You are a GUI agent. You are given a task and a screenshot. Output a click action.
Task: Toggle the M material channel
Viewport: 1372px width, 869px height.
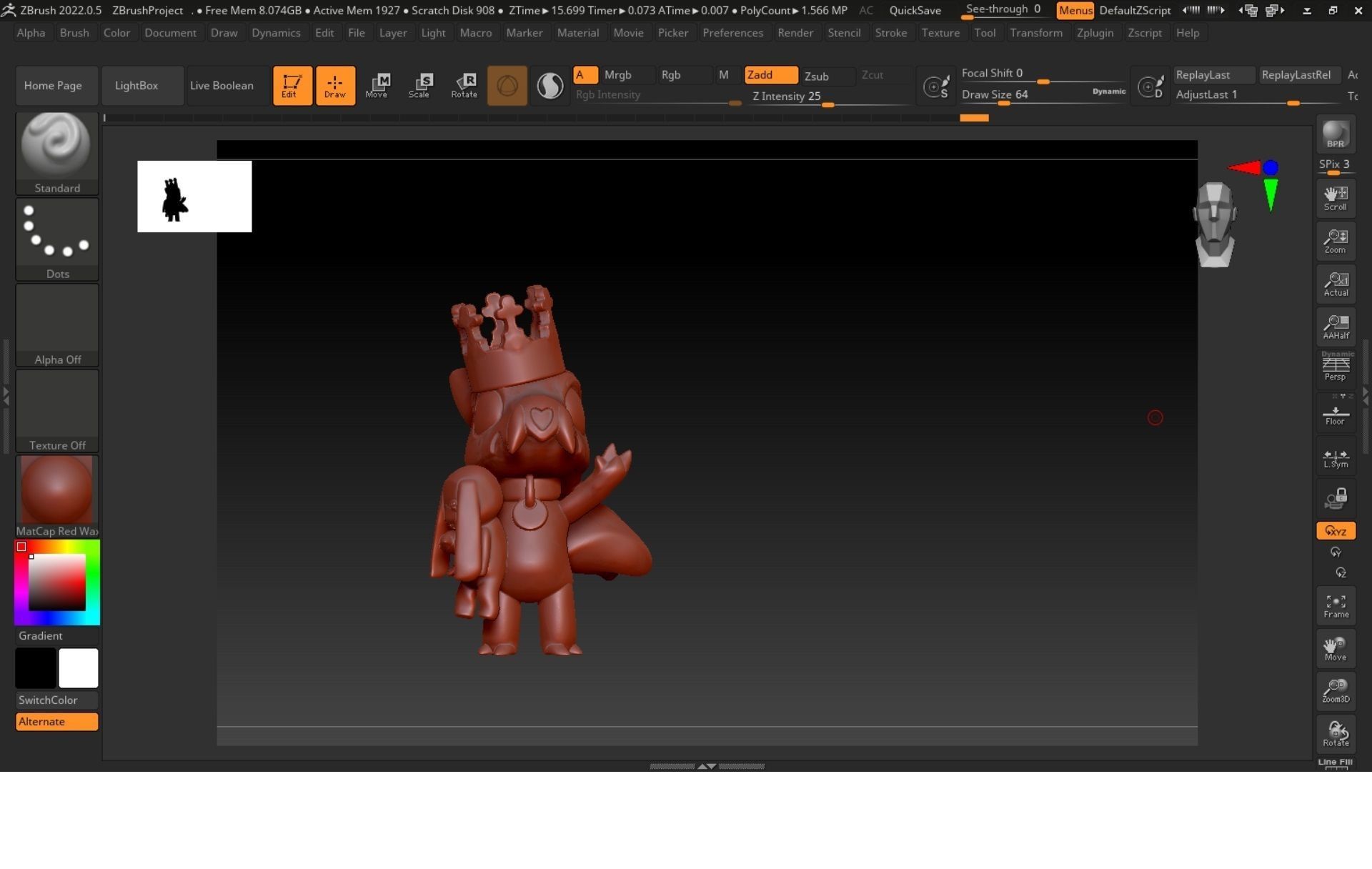click(x=727, y=75)
